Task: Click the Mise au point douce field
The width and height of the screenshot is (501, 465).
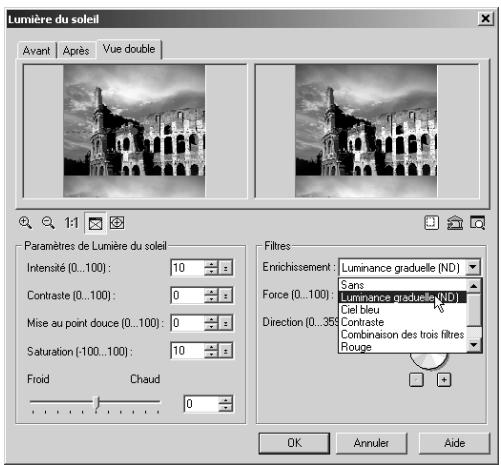Action: point(187,323)
